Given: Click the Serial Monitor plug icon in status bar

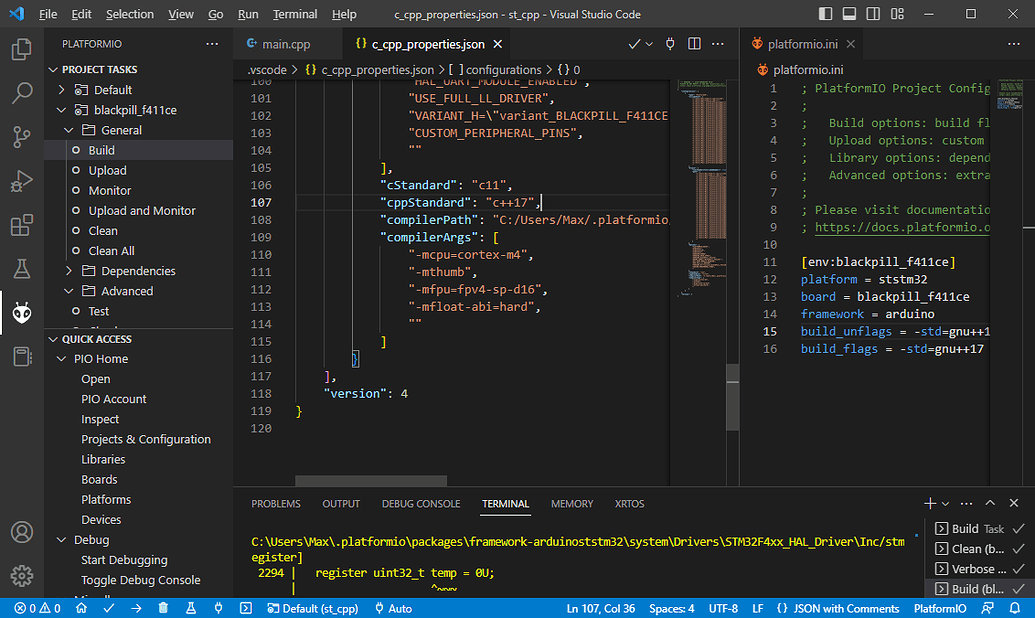Looking at the screenshot, I should [x=218, y=608].
